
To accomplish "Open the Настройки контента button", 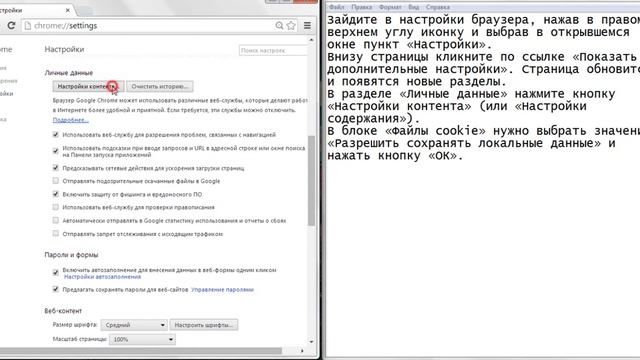I will click(x=88, y=87).
